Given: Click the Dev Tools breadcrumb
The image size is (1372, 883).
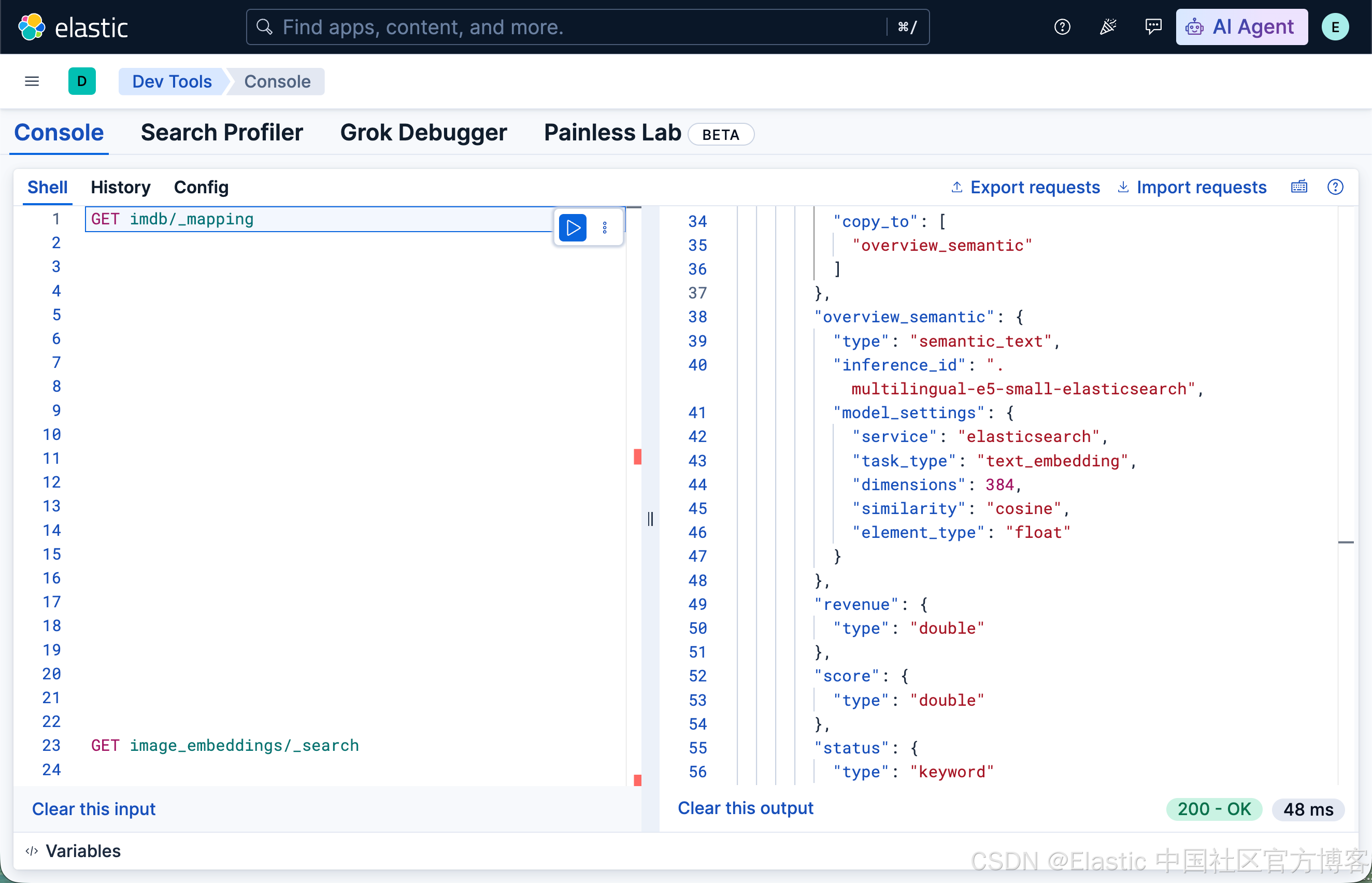Looking at the screenshot, I should click(171, 81).
